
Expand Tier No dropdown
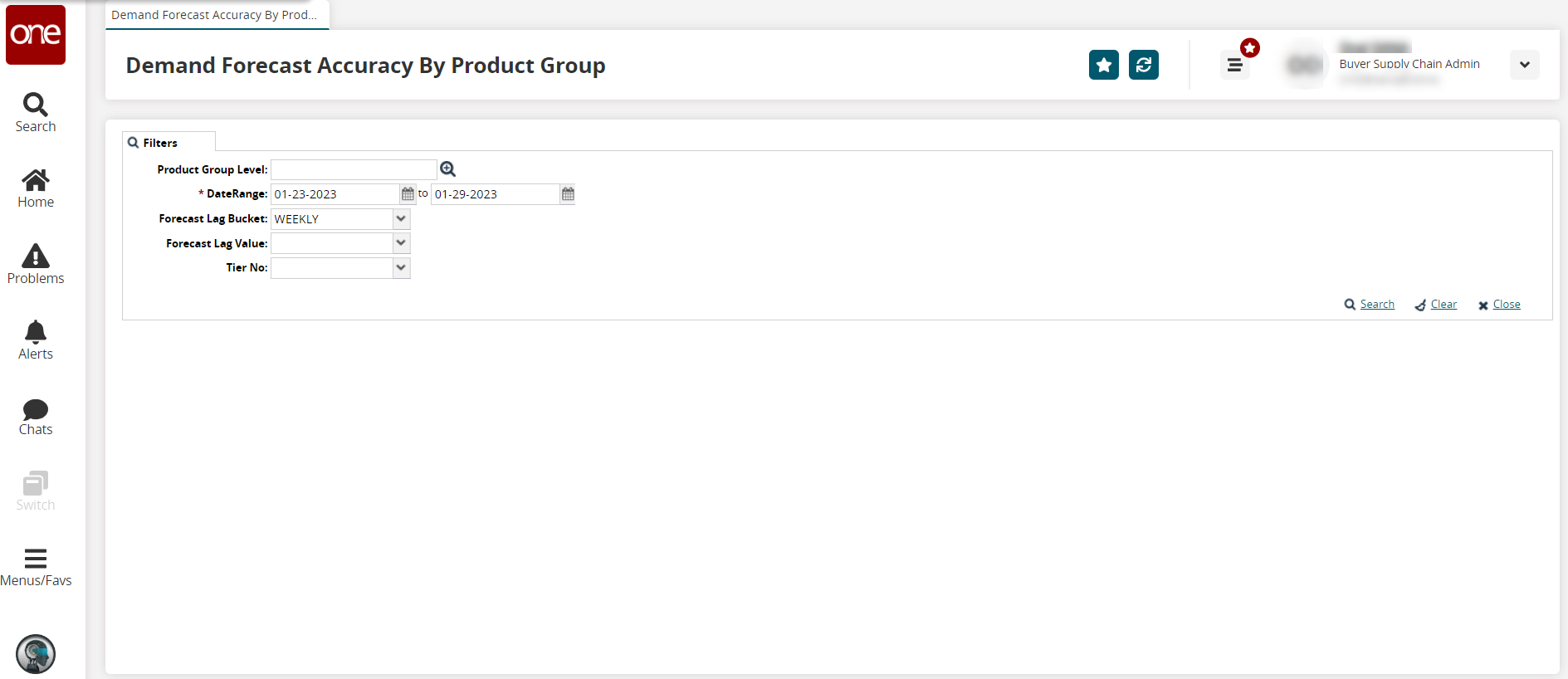[402, 267]
